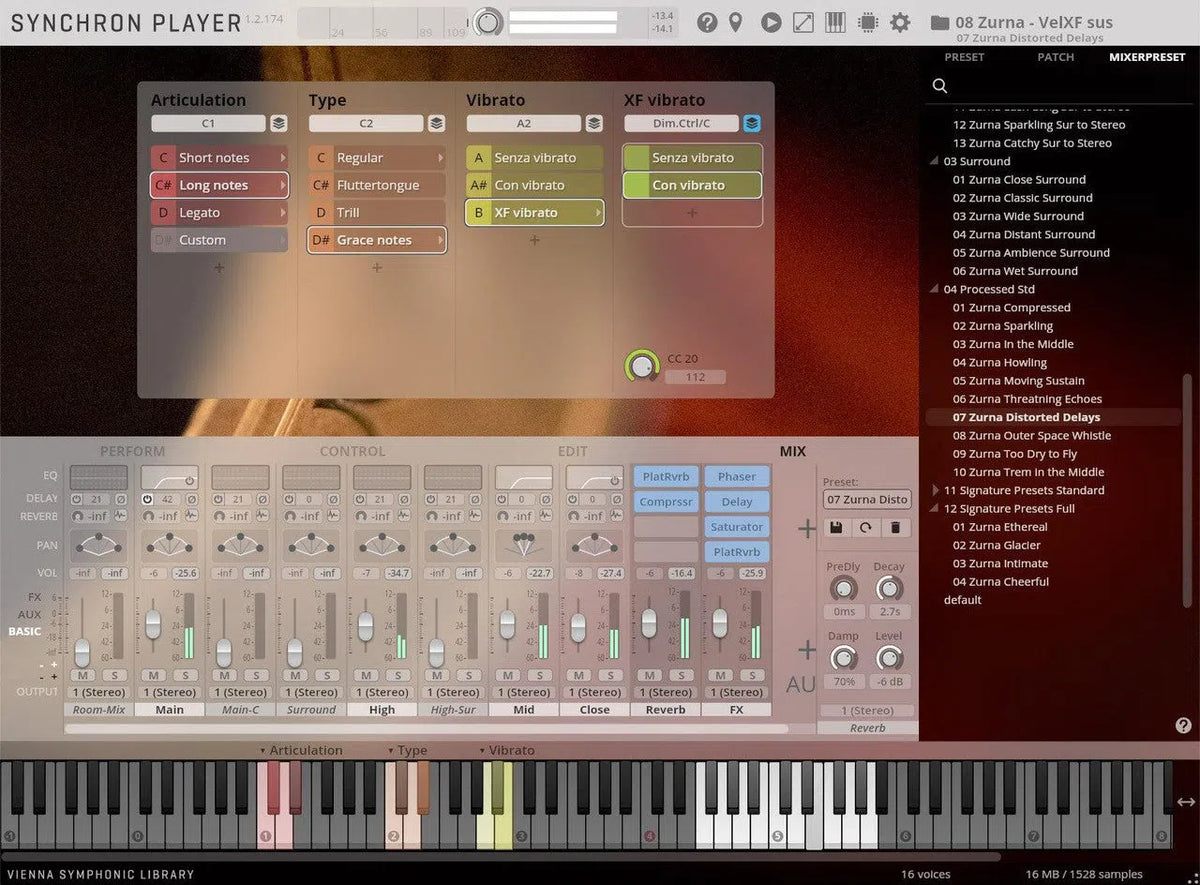1200x885 pixels.
Task: Expand 11 Signature Presets Standard folder
Action: click(935, 491)
